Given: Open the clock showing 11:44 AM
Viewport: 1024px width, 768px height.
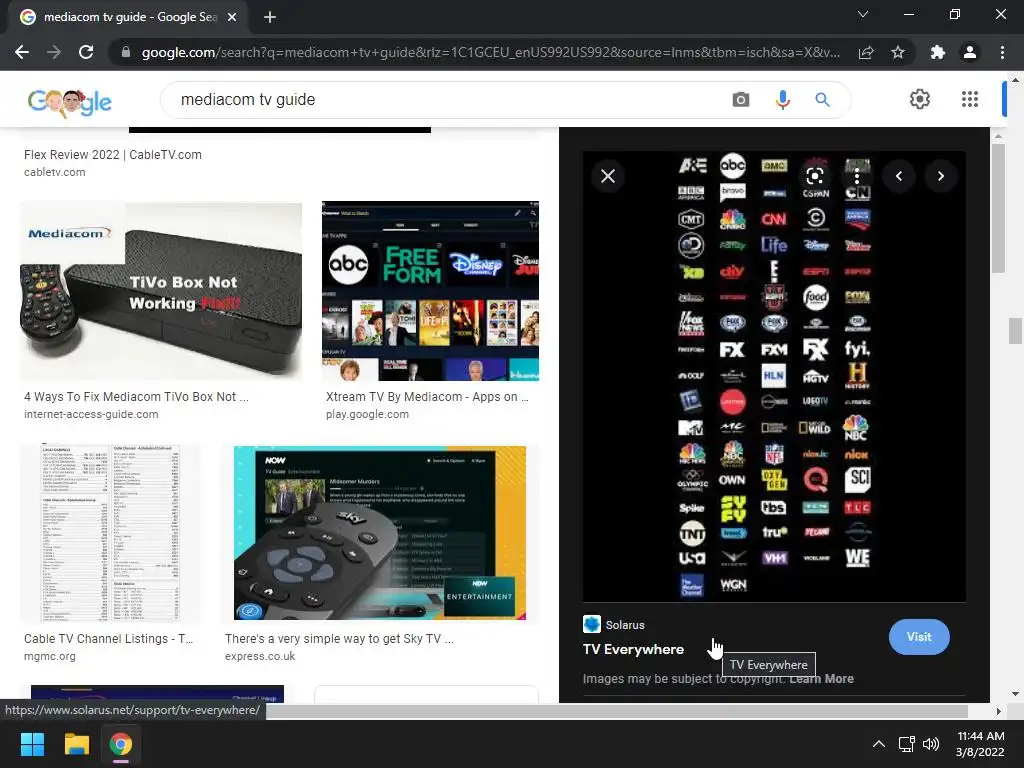Looking at the screenshot, I should point(980,744).
